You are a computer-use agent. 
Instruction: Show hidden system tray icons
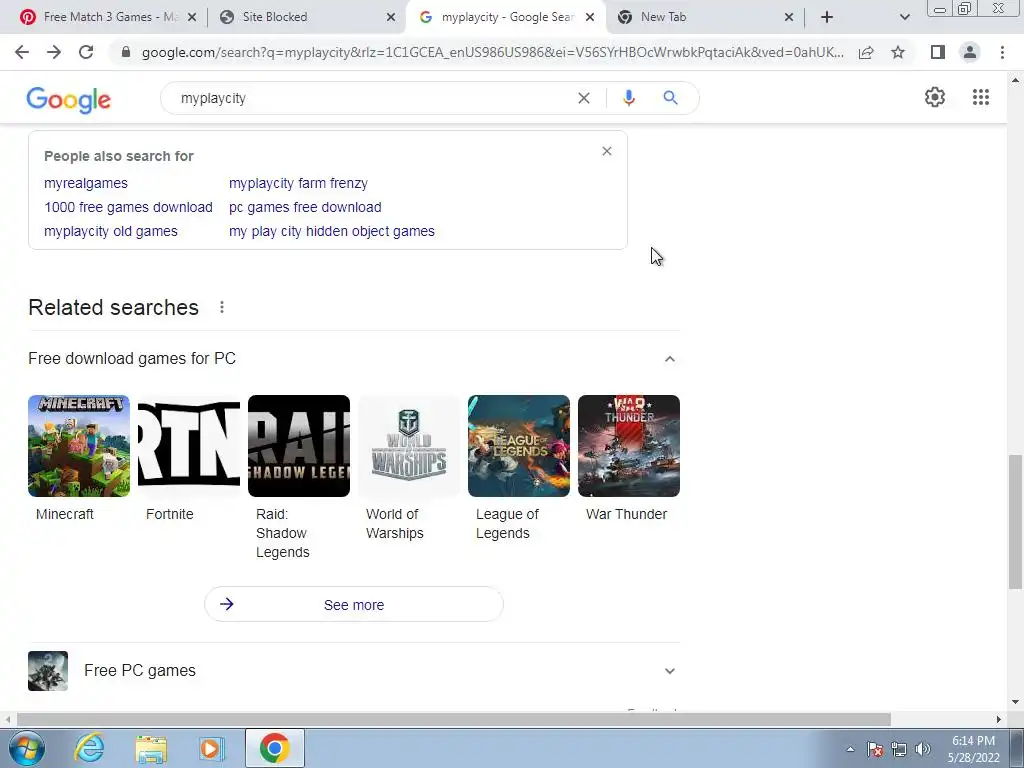pyautogui.click(x=850, y=749)
